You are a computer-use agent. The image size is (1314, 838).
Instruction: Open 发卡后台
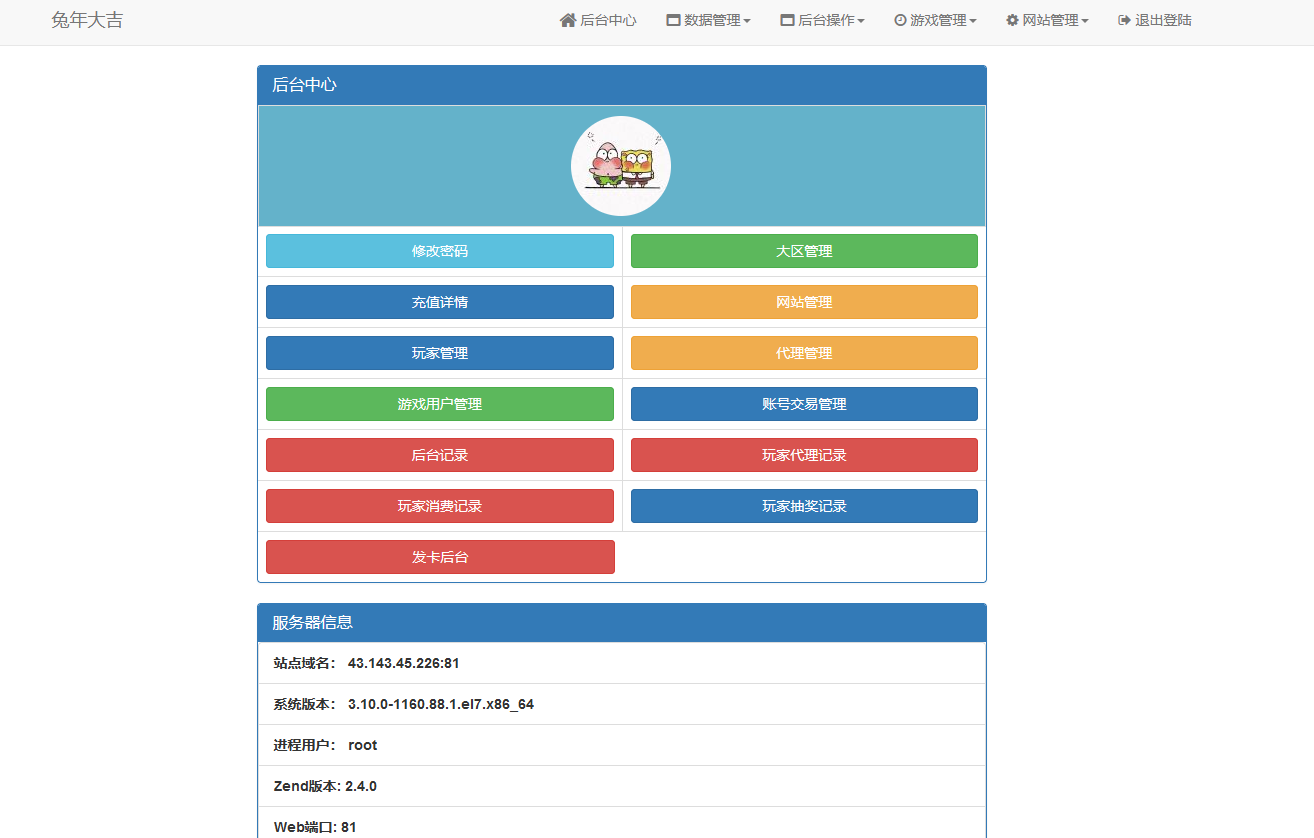440,557
